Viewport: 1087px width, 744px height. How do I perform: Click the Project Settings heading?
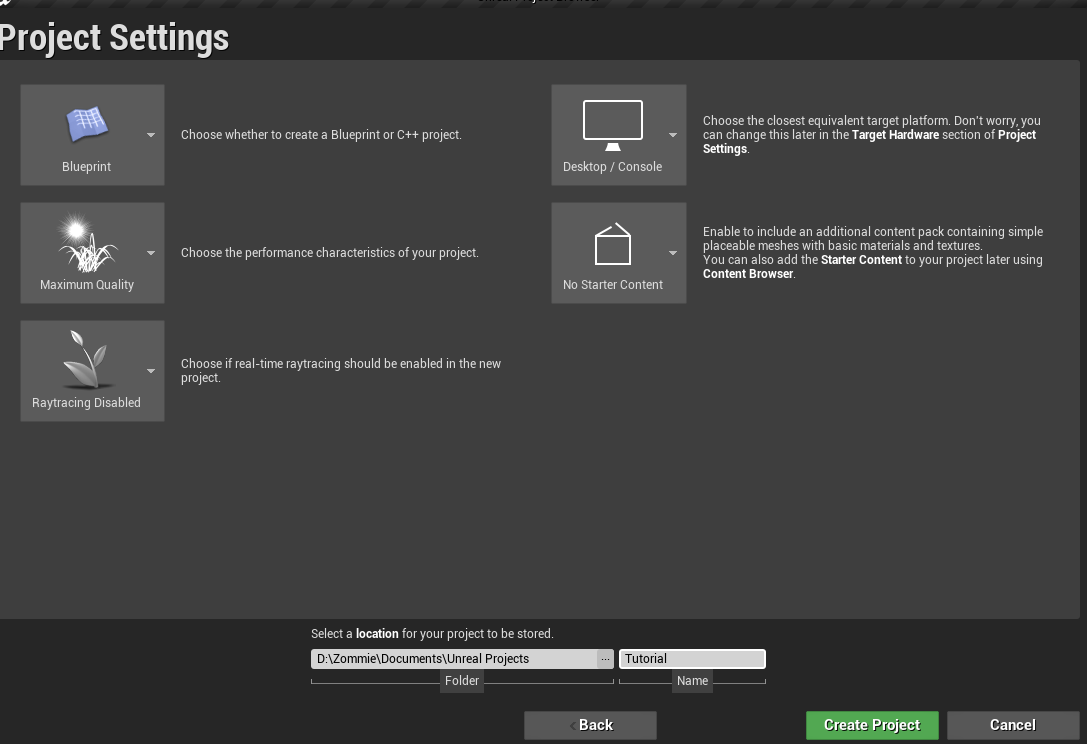coord(114,37)
